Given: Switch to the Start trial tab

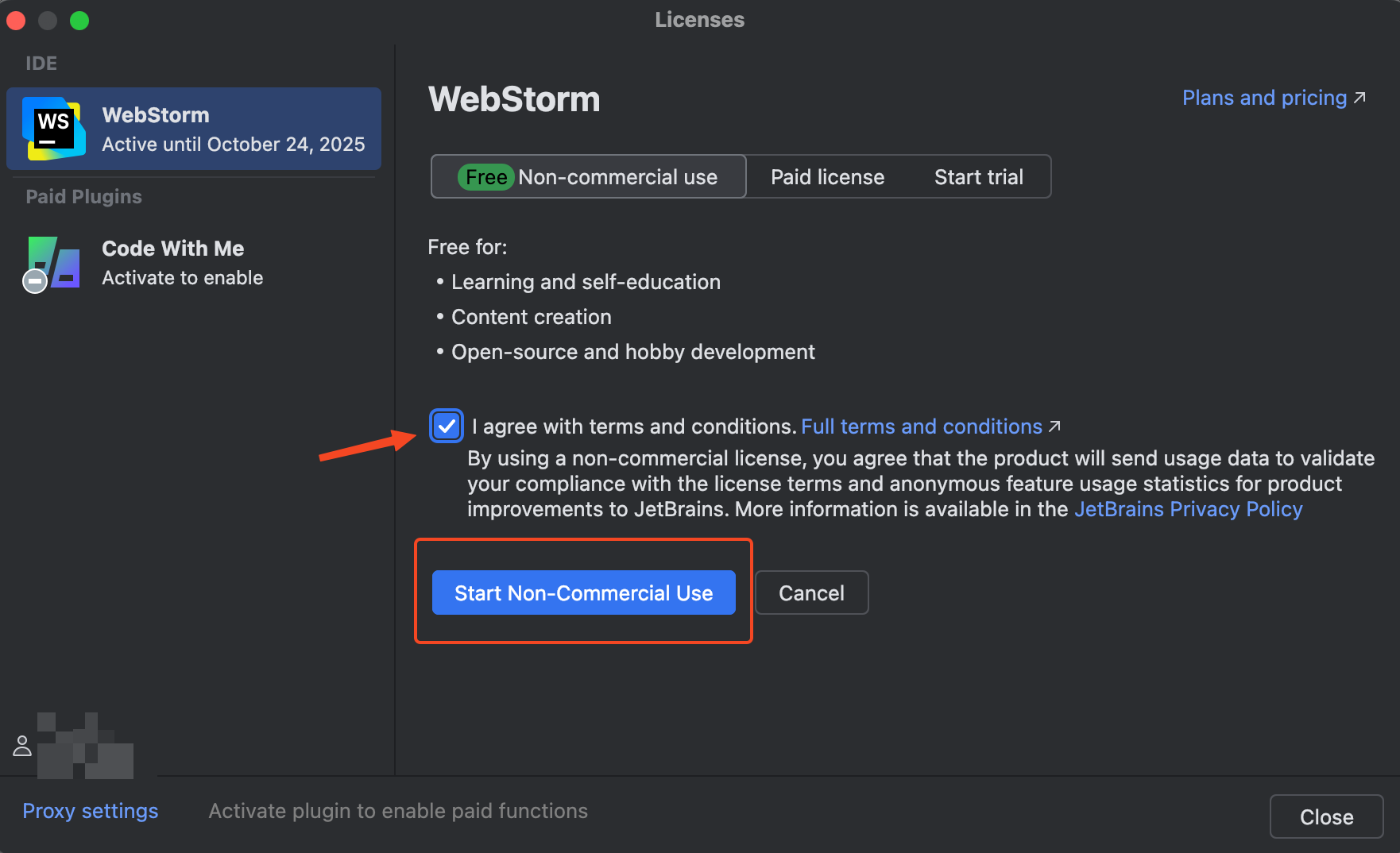Looking at the screenshot, I should click(x=978, y=177).
